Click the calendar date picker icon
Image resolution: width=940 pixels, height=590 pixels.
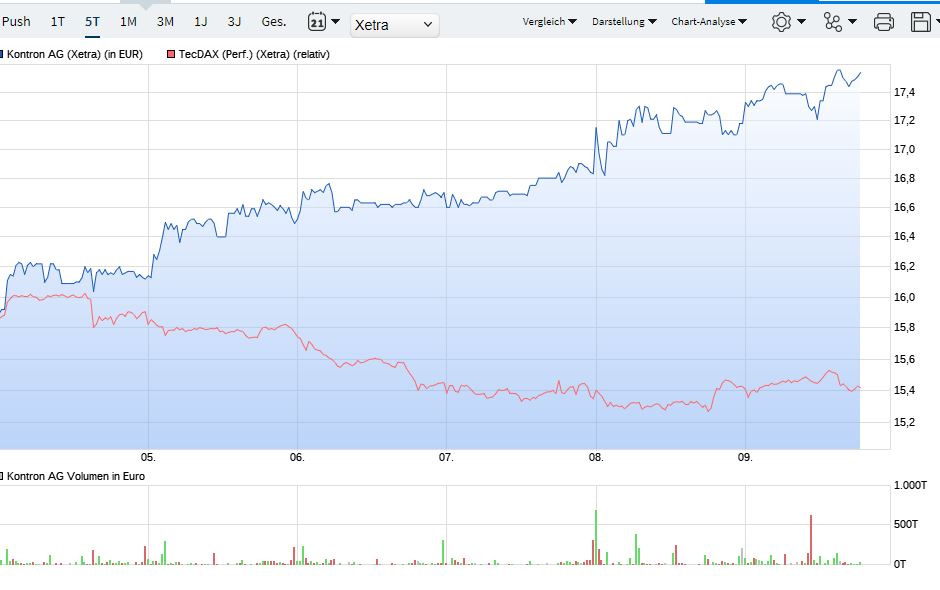point(318,21)
